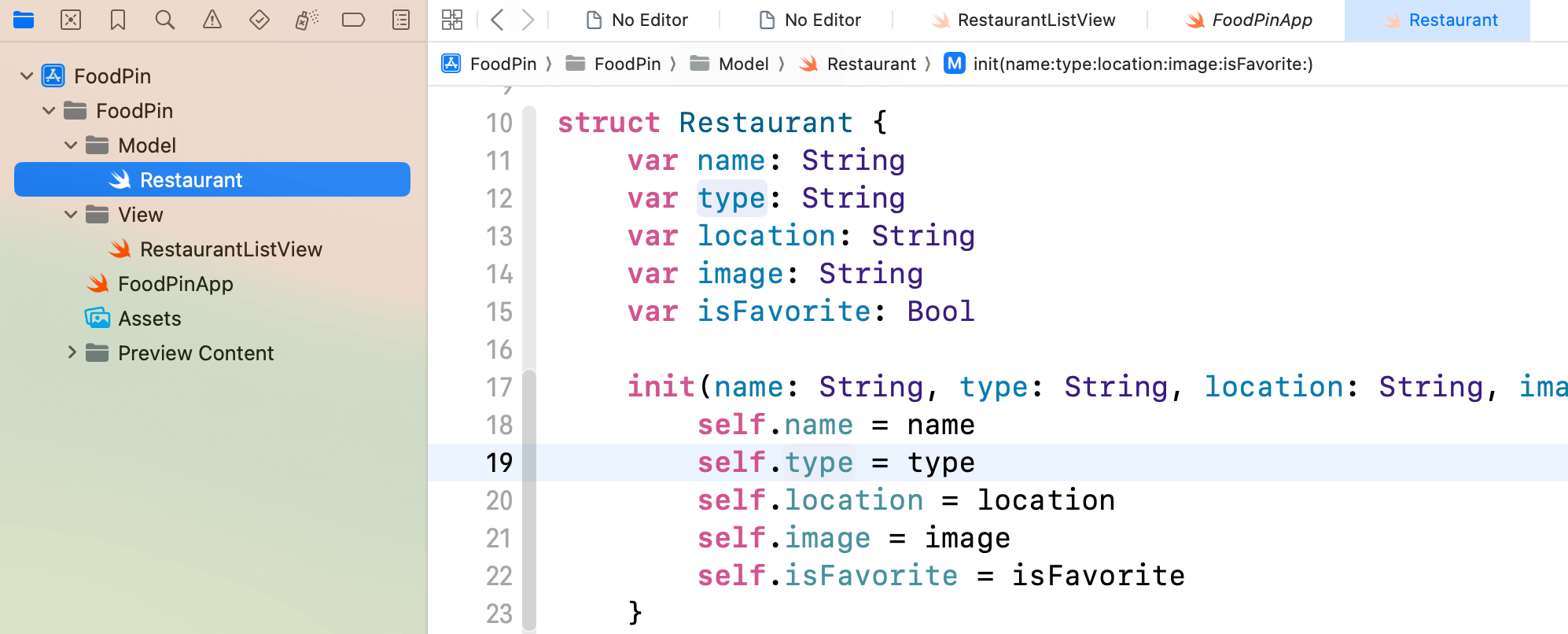Image resolution: width=1568 pixels, height=634 pixels.
Task: Open the Bookmark navigator
Action: click(118, 20)
